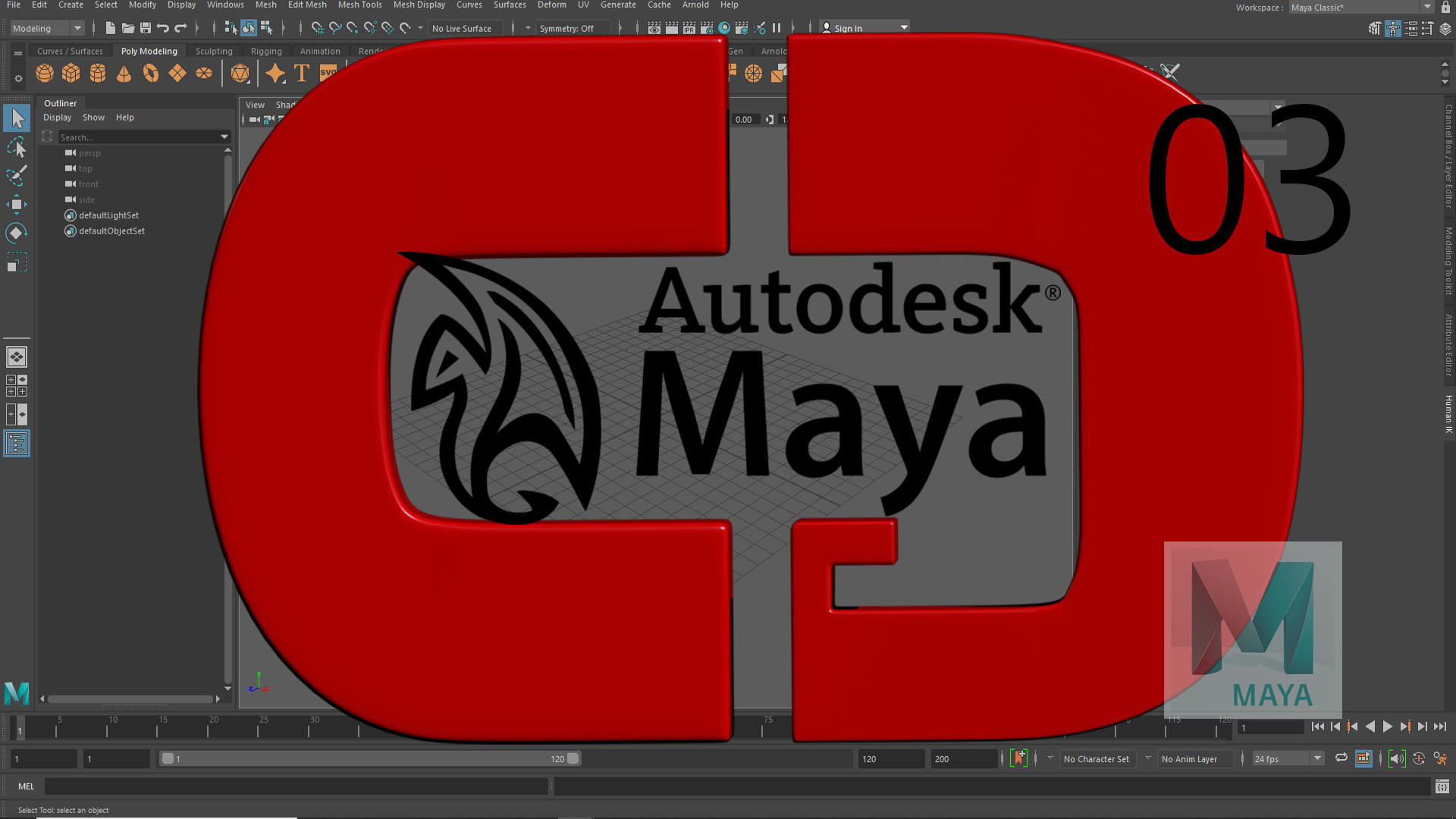The image size is (1456, 819).
Task: Toggle select by hierarchy mode
Action: (x=231, y=28)
